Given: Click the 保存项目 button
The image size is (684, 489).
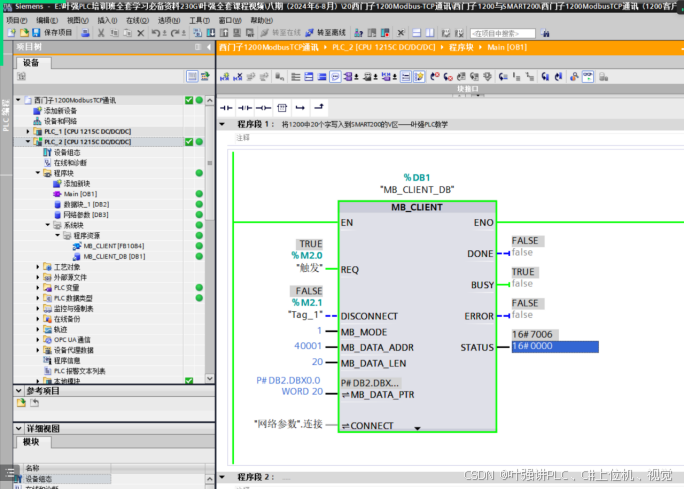Looking at the screenshot, I should point(52,33).
